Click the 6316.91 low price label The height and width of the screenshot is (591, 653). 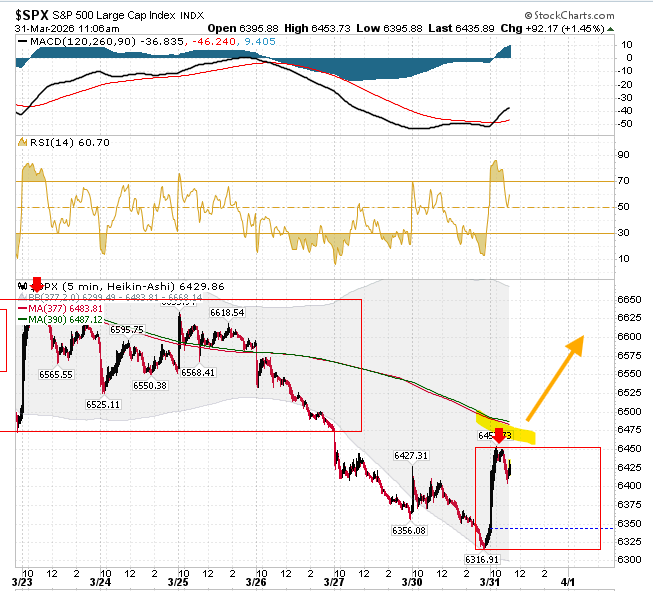(481, 559)
